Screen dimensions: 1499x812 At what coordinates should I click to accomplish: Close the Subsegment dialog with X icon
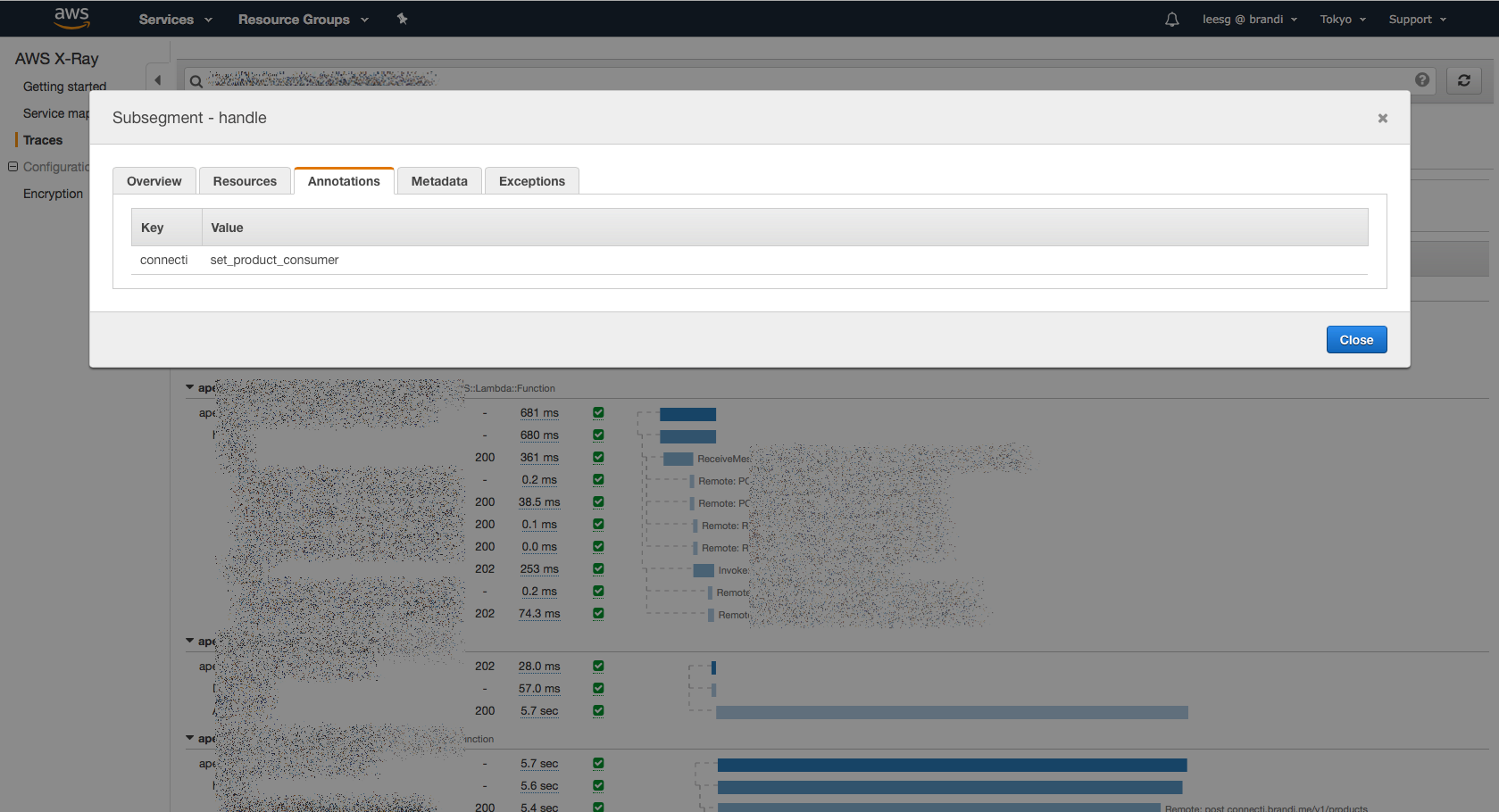click(1382, 118)
